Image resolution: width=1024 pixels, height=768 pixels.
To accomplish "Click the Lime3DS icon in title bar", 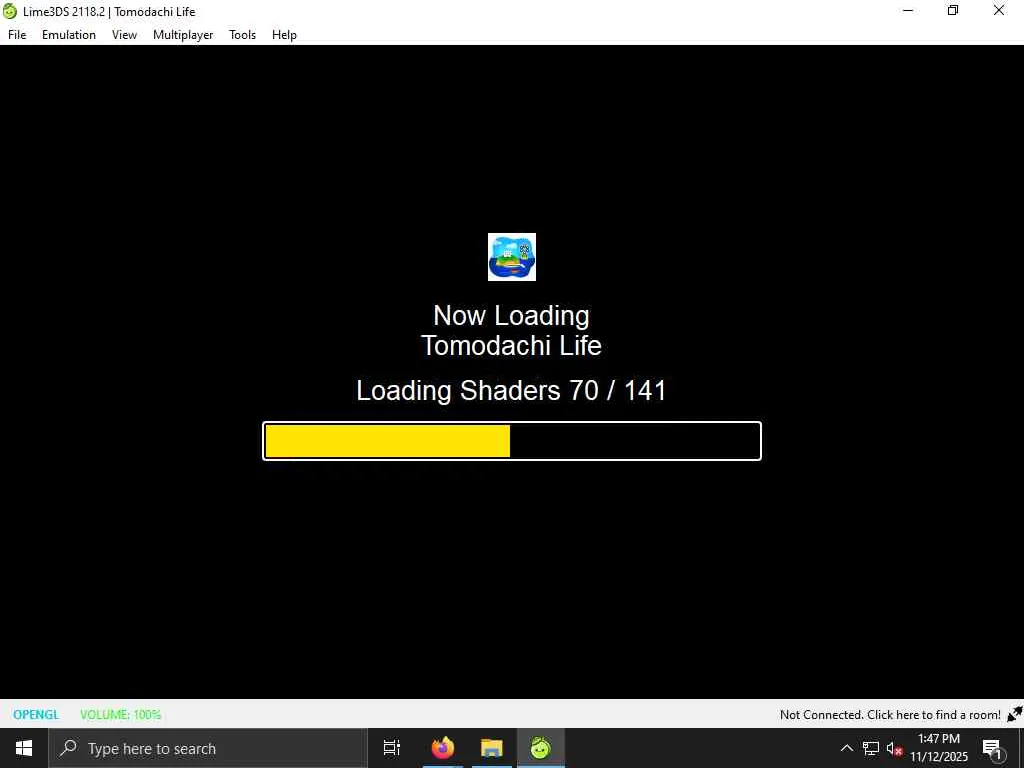I will [10, 11].
